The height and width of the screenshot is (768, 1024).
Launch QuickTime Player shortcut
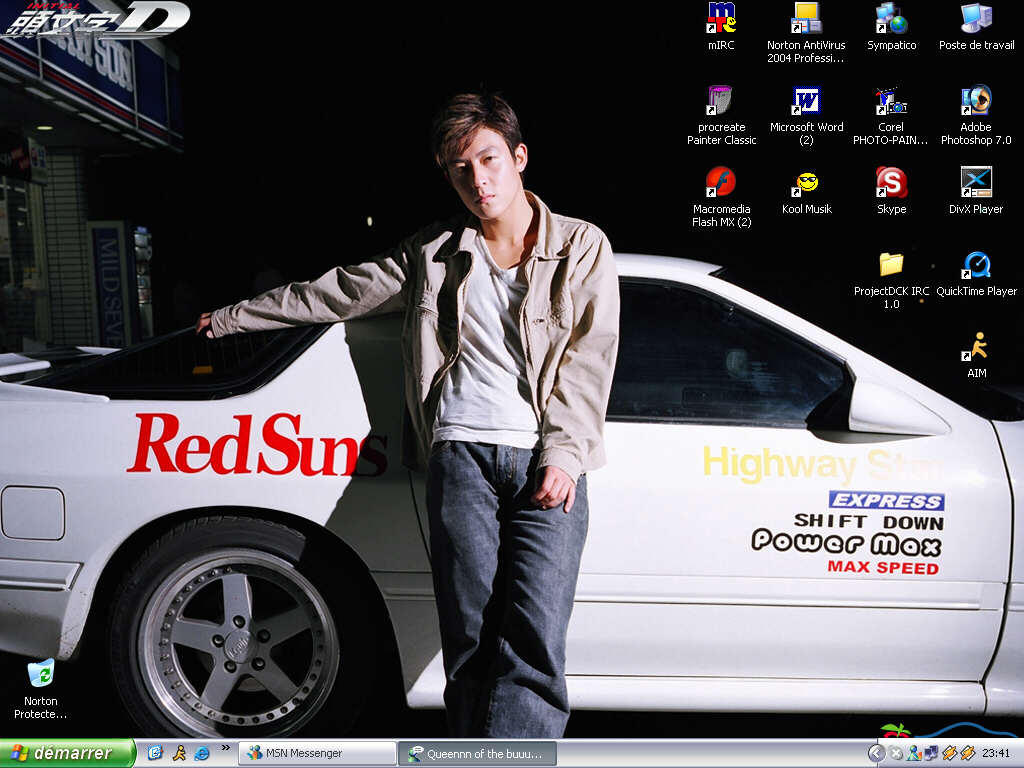coord(976,265)
